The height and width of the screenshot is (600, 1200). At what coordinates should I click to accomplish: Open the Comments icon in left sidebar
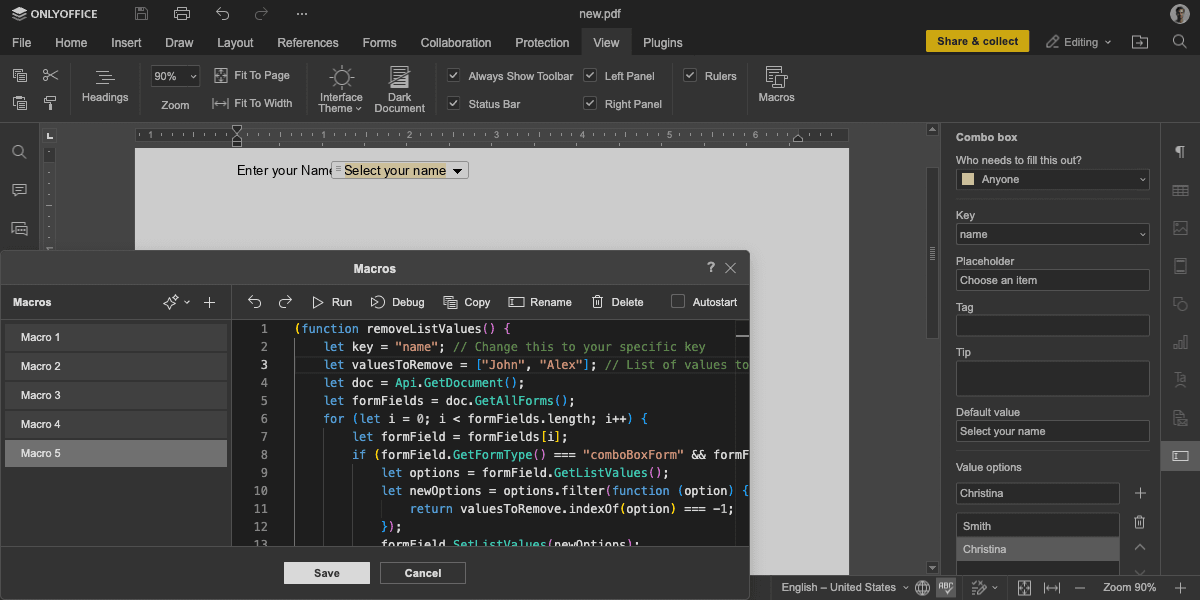tap(19, 190)
